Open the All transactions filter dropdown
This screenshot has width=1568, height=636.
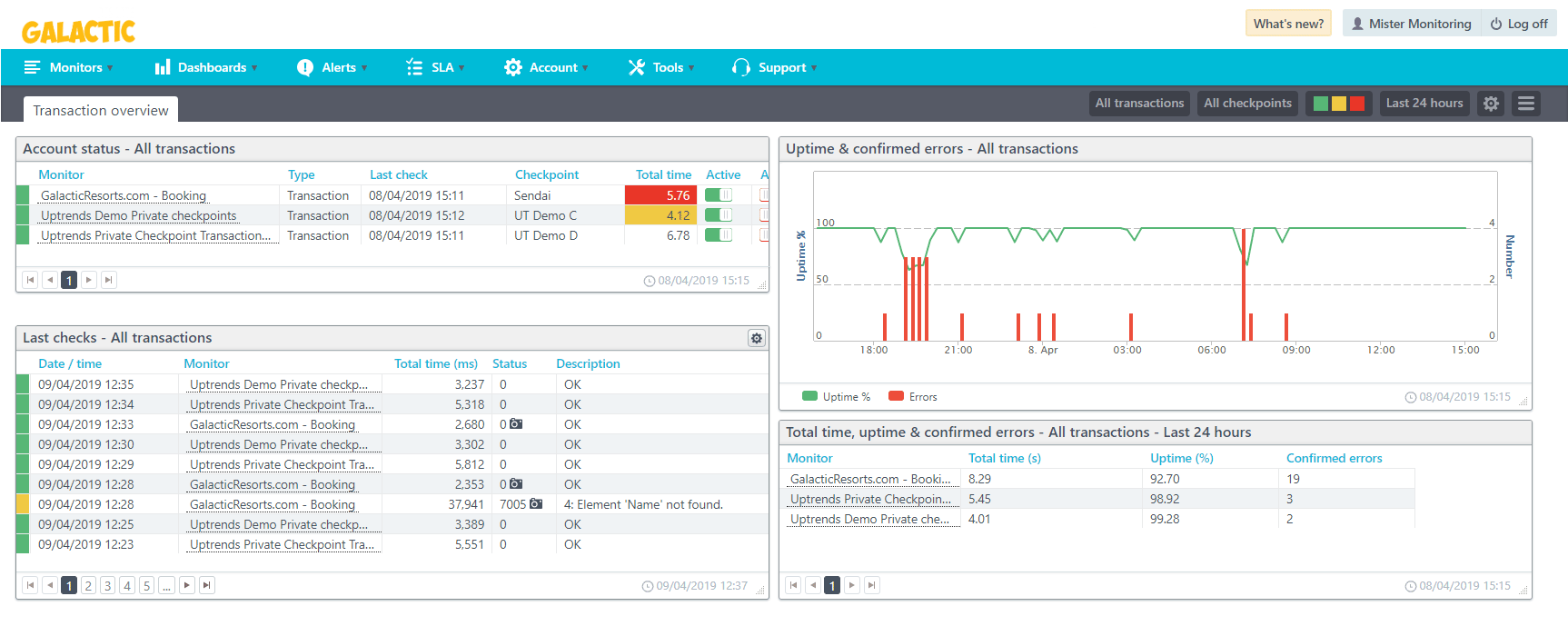tap(1139, 104)
